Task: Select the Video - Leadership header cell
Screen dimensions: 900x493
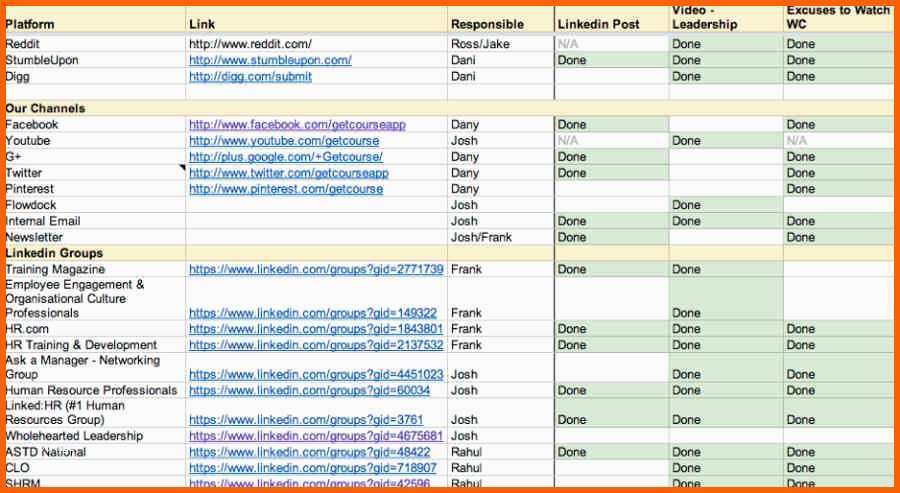Action: click(726, 21)
